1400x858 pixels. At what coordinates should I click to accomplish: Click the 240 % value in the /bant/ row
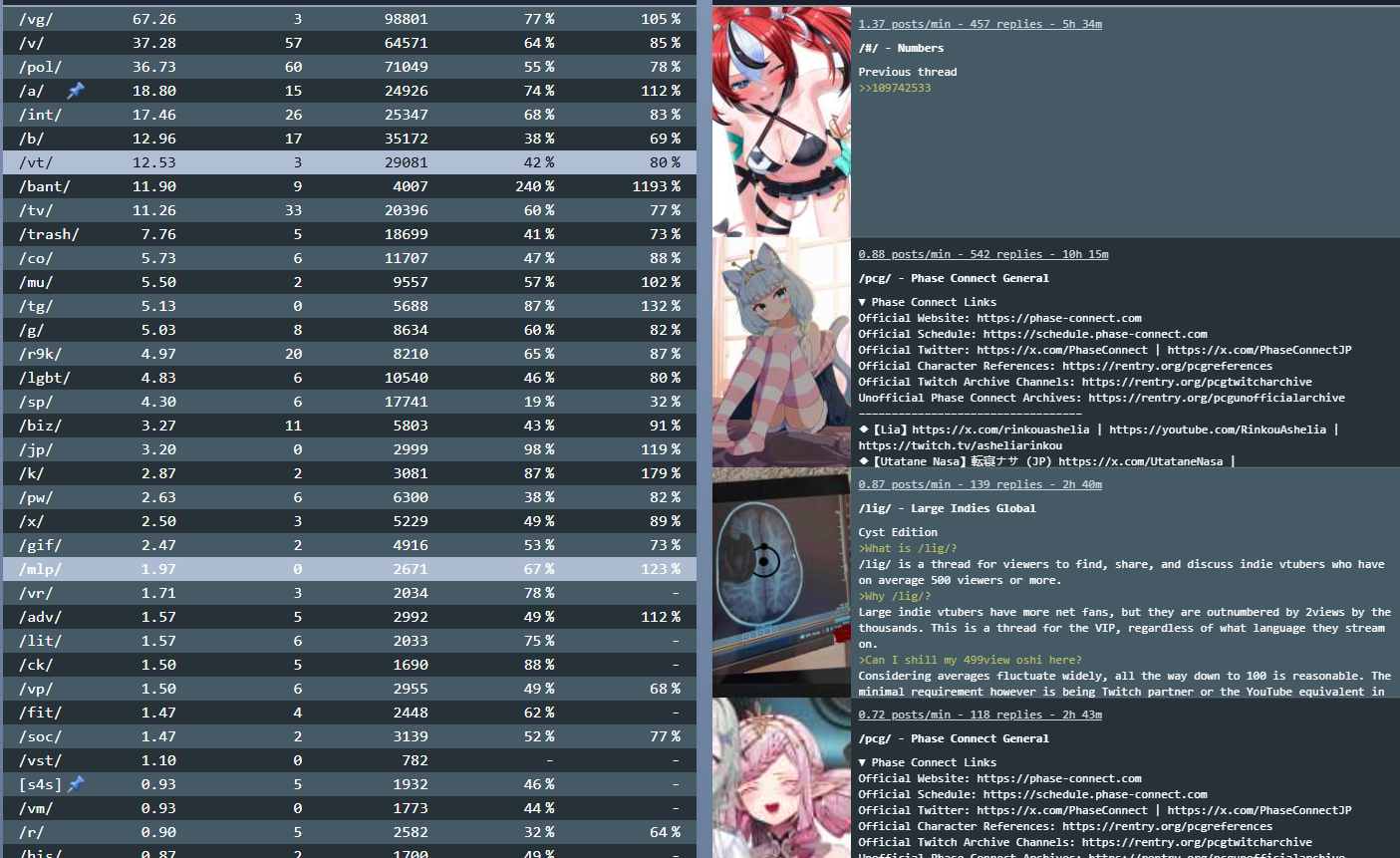coord(535,186)
